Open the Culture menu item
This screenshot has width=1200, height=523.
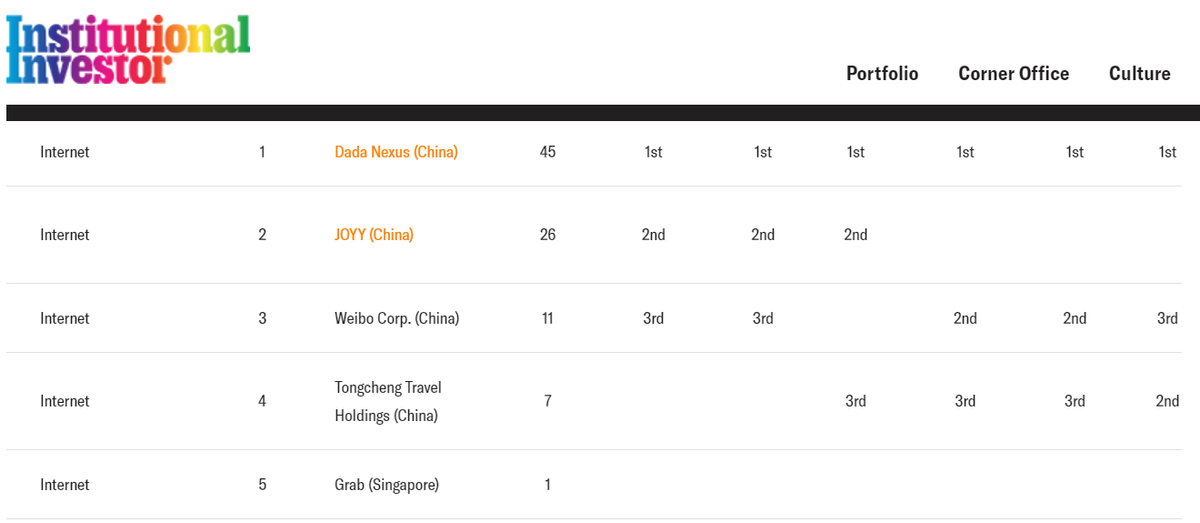[x=1140, y=74]
